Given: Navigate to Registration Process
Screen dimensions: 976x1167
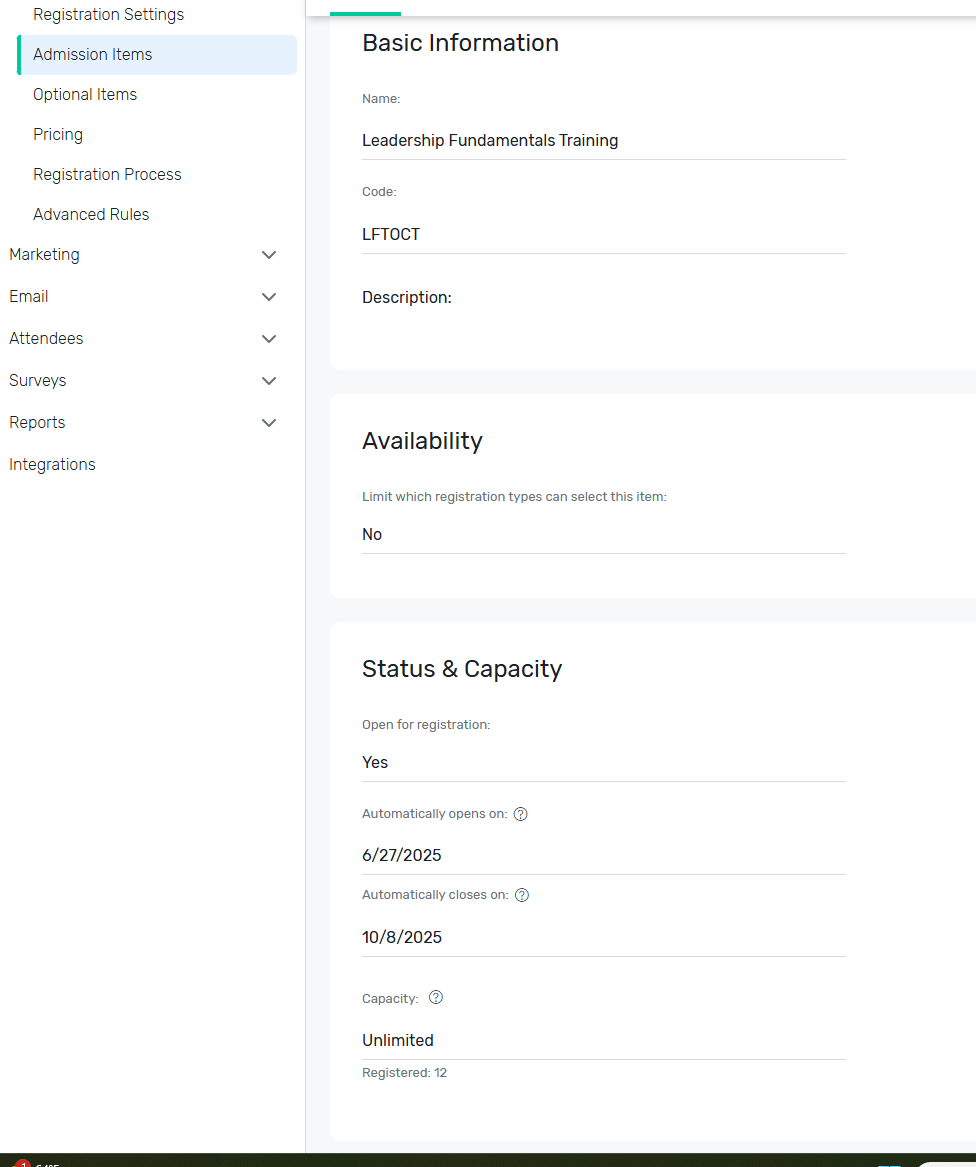Looking at the screenshot, I should (x=107, y=175).
